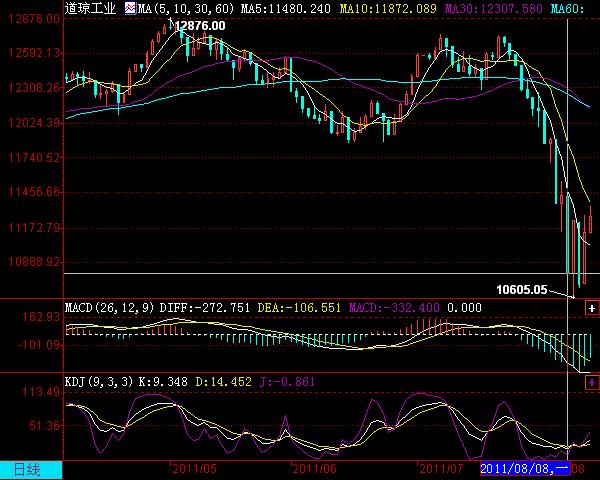Click the 道琼工业 index title
Viewport: 600px width, 480px height.
[90, 8]
